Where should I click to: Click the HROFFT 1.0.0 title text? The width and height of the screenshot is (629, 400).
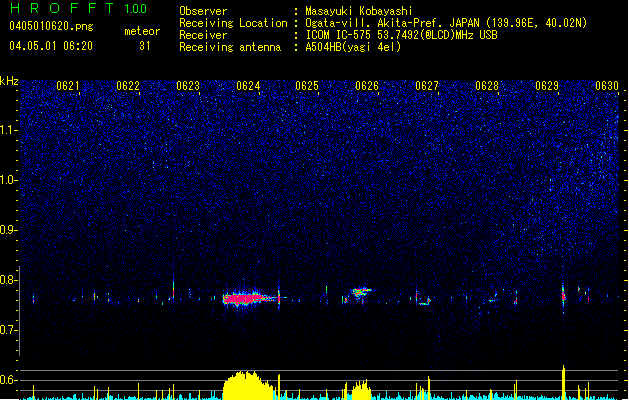tap(79, 8)
